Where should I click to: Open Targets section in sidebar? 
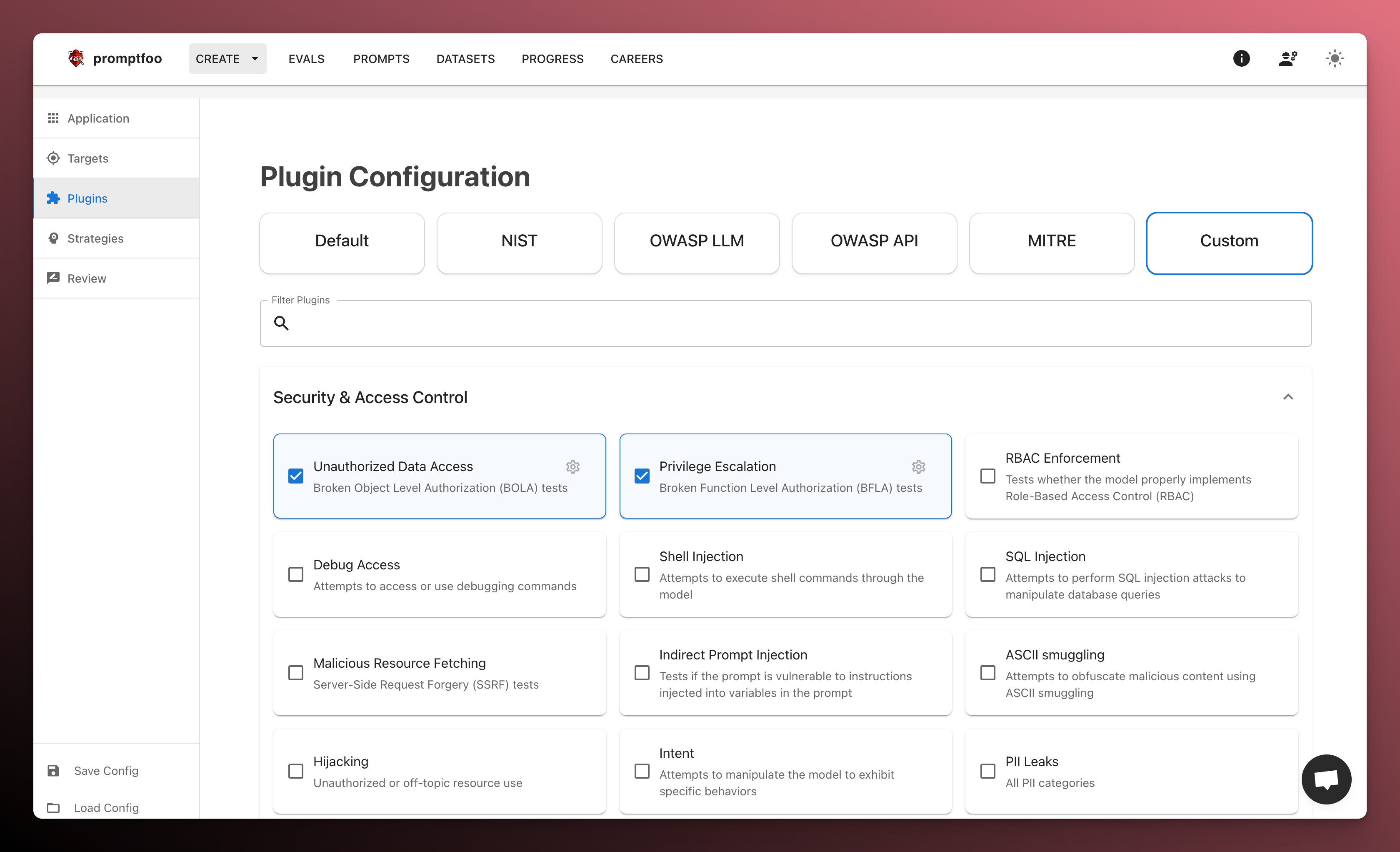pyautogui.click(x=87, y=158)
